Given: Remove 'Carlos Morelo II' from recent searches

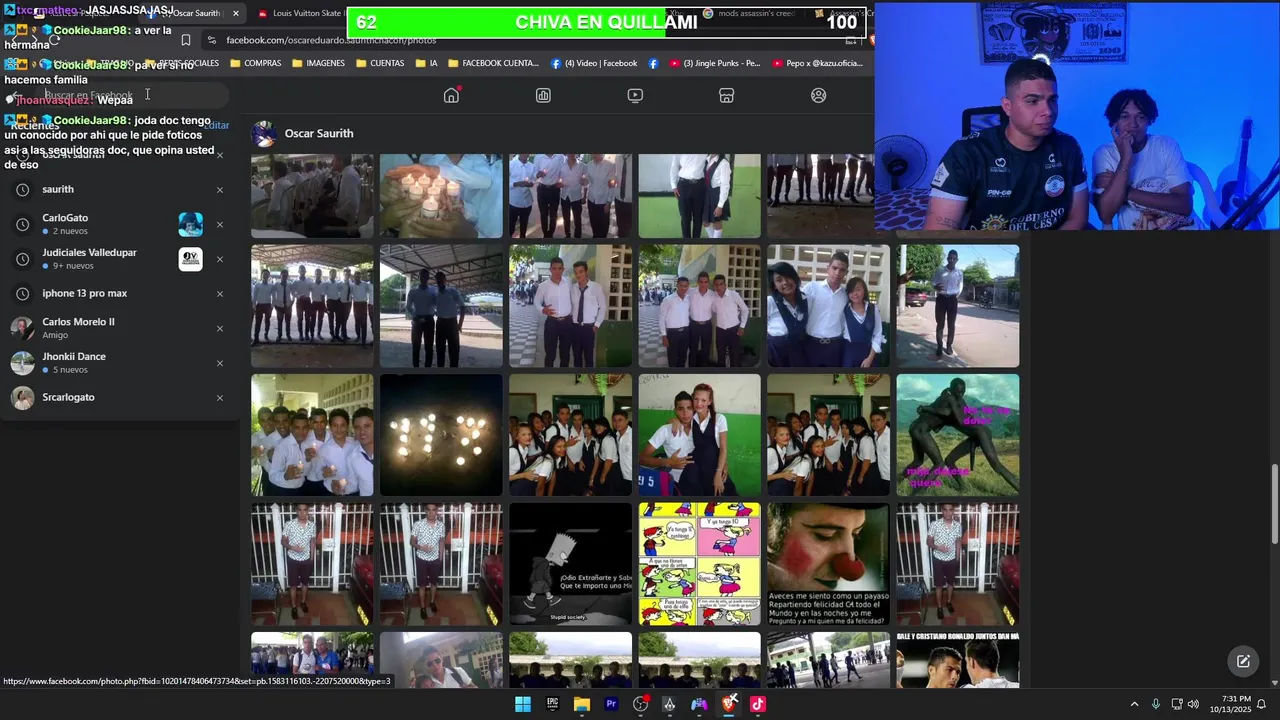Looking at the screenshot, I should (x=220, y=328).
